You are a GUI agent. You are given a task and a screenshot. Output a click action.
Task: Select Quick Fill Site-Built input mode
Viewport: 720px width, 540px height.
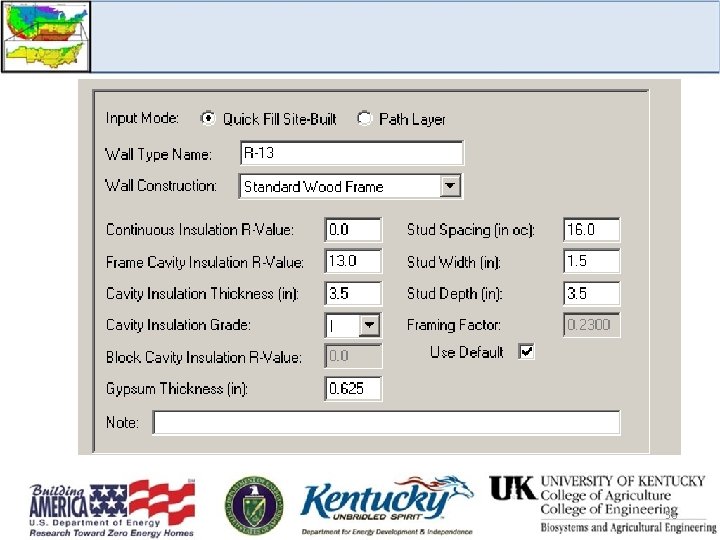click(208, 118)
